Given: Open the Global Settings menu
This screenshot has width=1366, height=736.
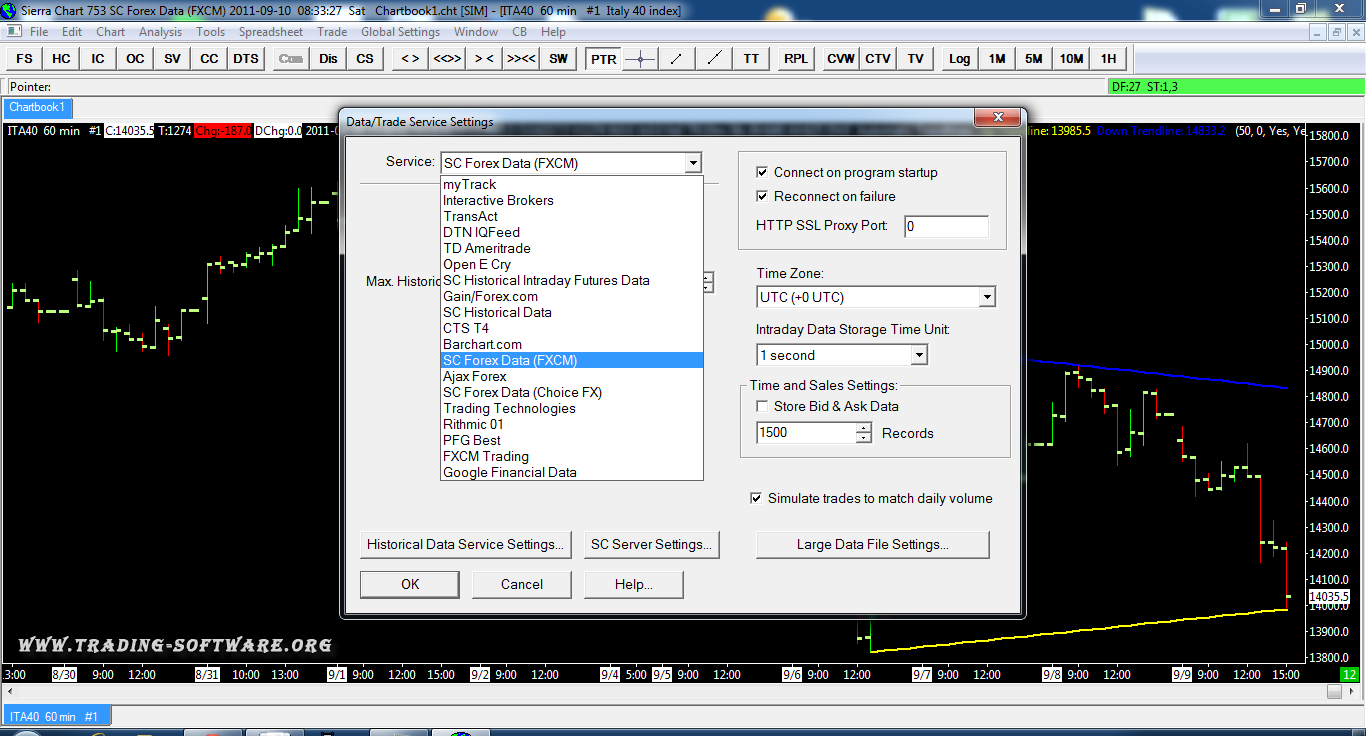Looking at the screenshot, I should 400,32.
